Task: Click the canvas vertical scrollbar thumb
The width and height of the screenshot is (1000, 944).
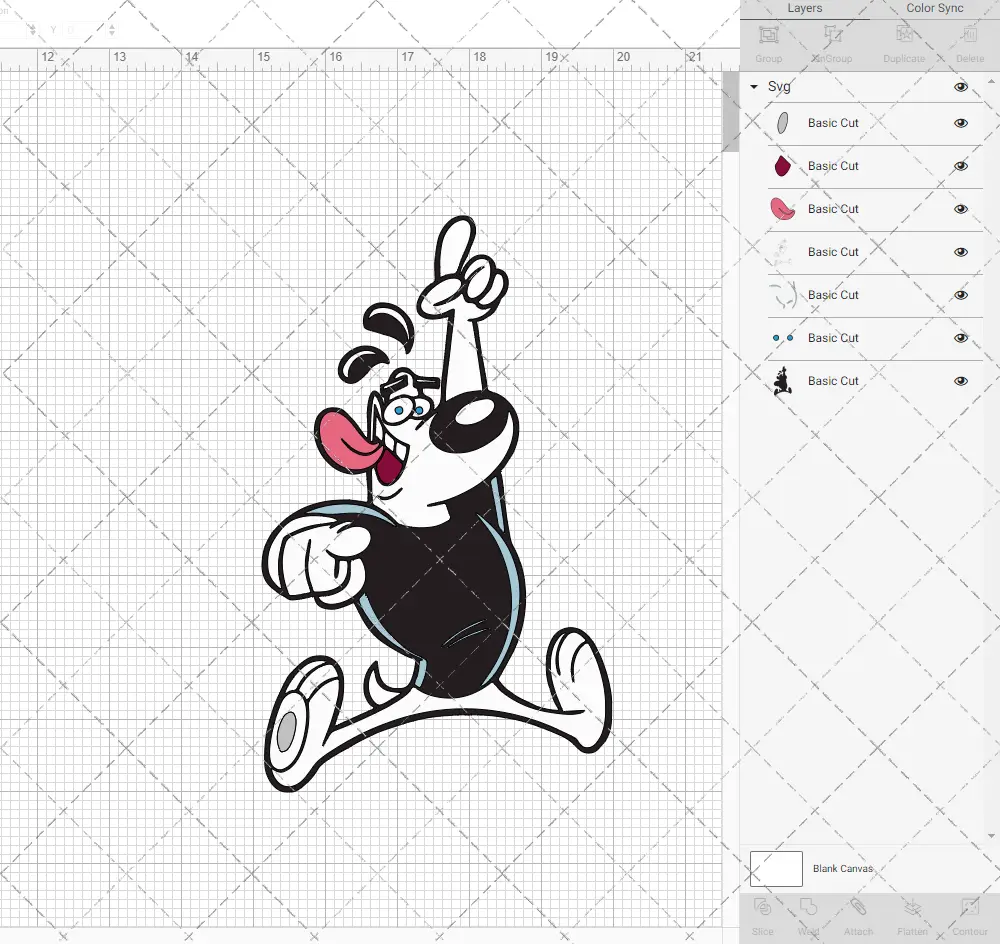Action: click(730, 112)
